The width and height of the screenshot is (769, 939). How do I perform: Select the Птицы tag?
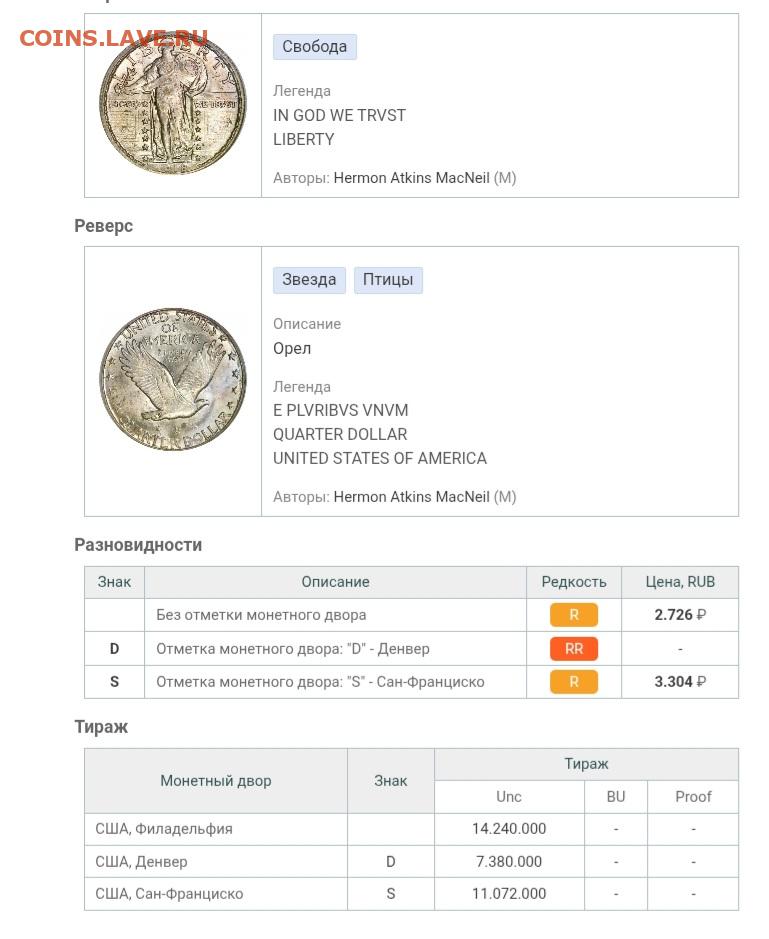click(x=388, y=280)
